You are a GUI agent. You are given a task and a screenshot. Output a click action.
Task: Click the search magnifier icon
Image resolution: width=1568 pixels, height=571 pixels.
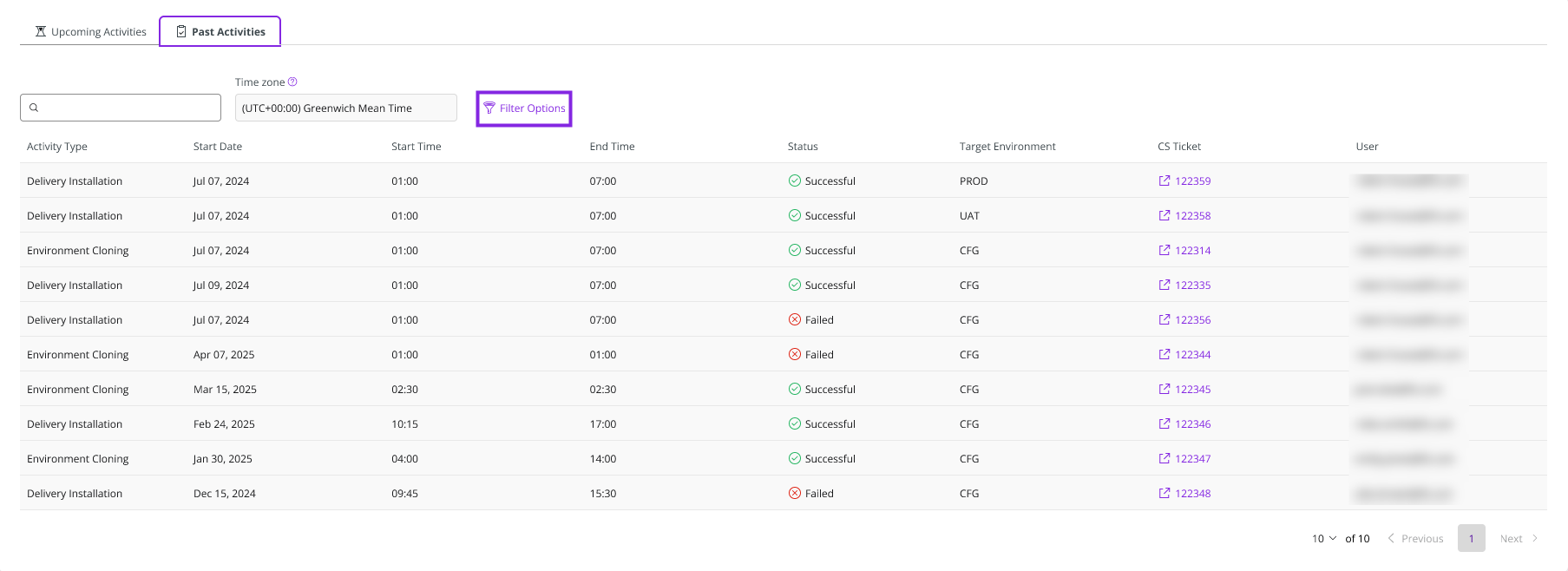point(34,108)
